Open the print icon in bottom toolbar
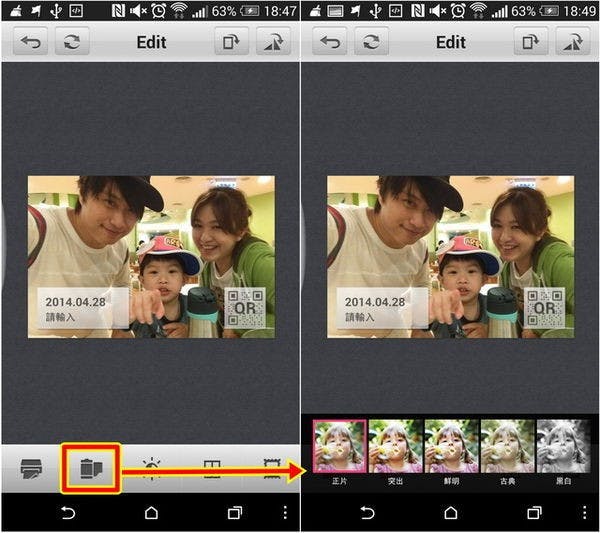The width and height of the screenshot is (600, 533). click(31, 468)
